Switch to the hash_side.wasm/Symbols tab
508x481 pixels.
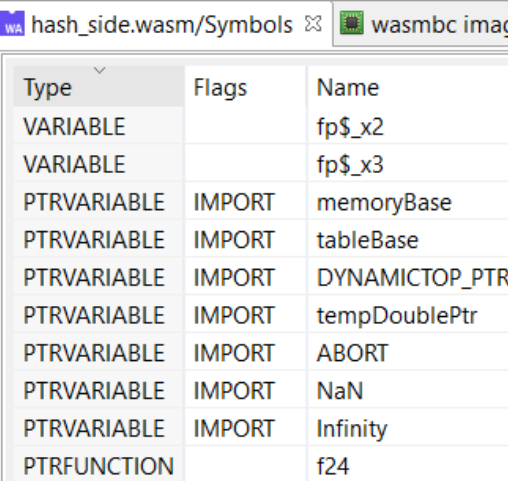point(162,25)
